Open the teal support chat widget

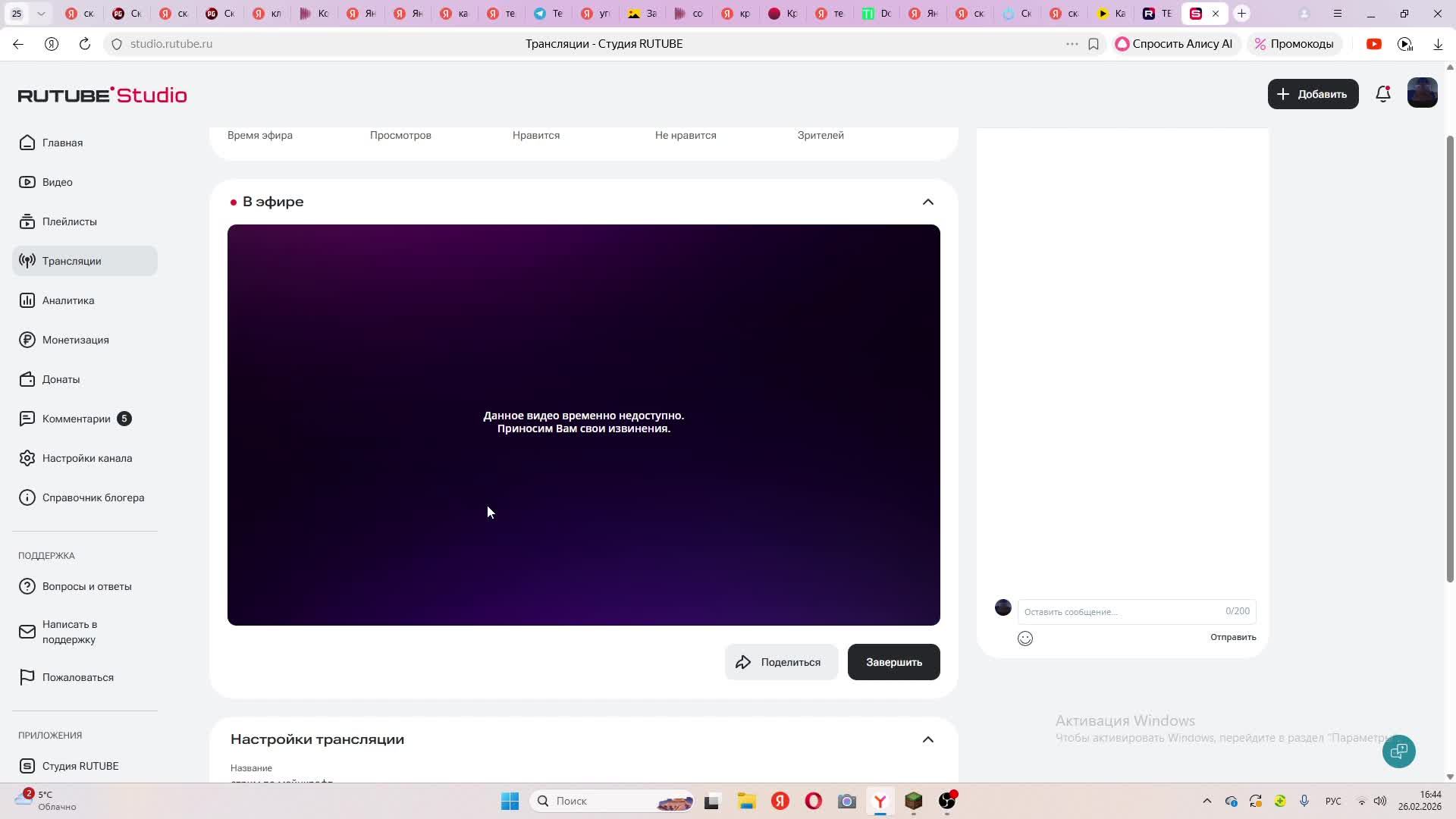tap(1398, 752)
